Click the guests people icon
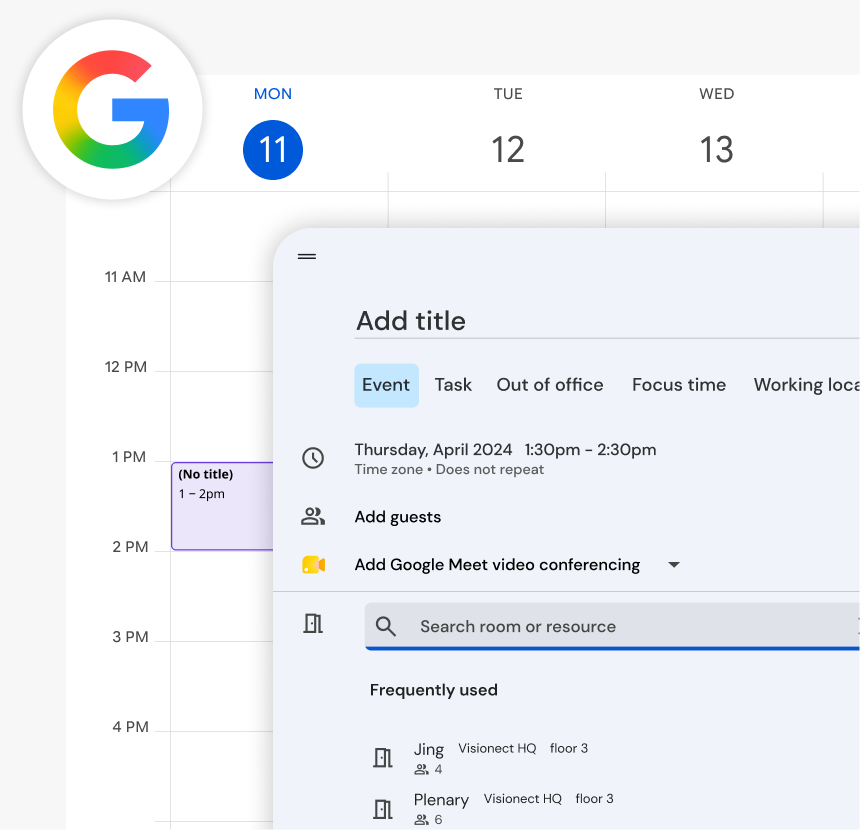This screenshot has width=860, height=830. coord(313,516)
